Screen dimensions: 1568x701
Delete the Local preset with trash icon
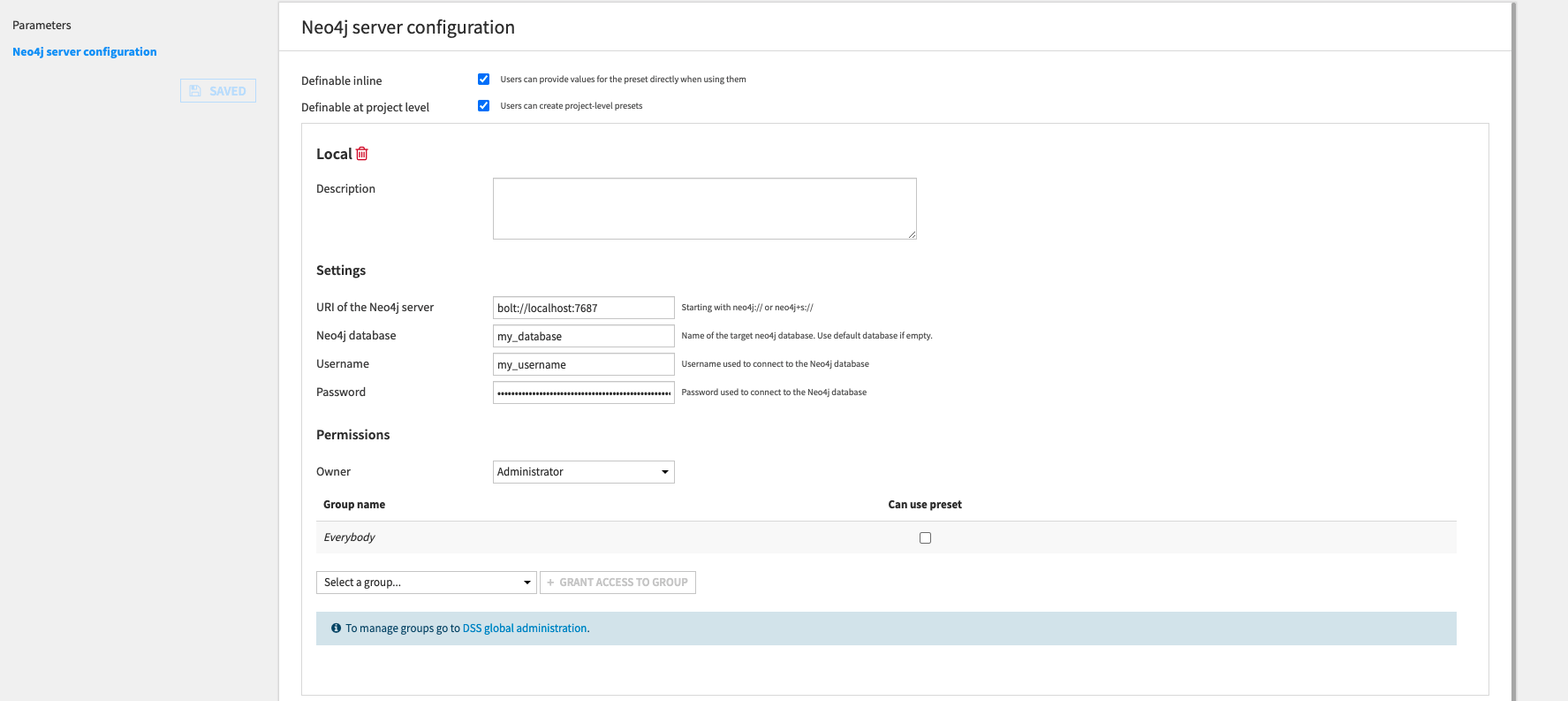pos(361,154)
